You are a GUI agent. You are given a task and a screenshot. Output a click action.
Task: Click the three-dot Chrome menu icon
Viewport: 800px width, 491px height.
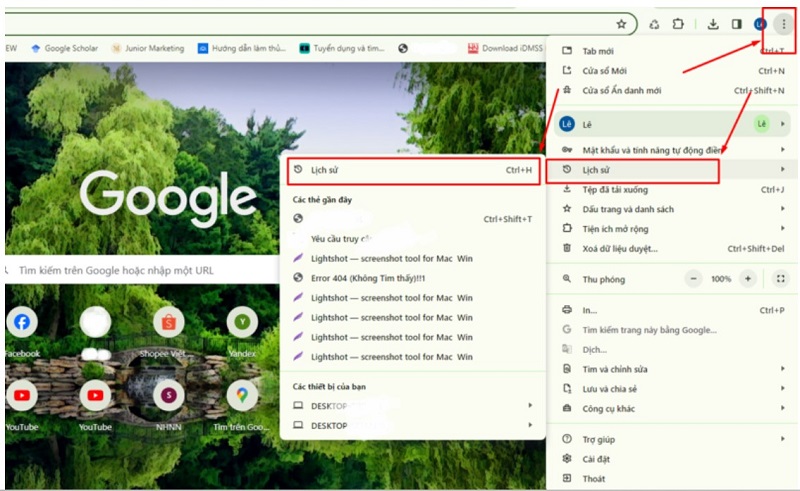pos(783,24)
